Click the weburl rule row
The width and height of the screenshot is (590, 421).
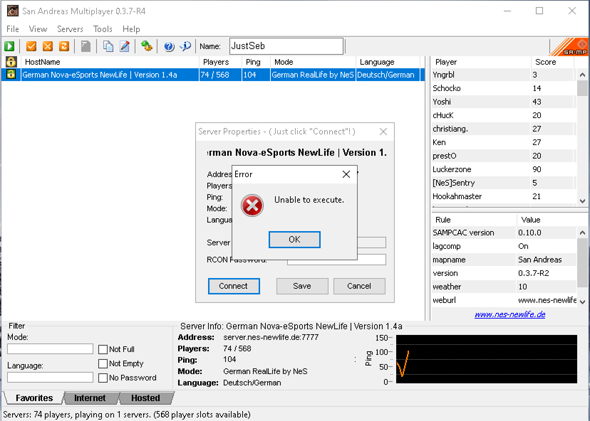coord(504,300)
